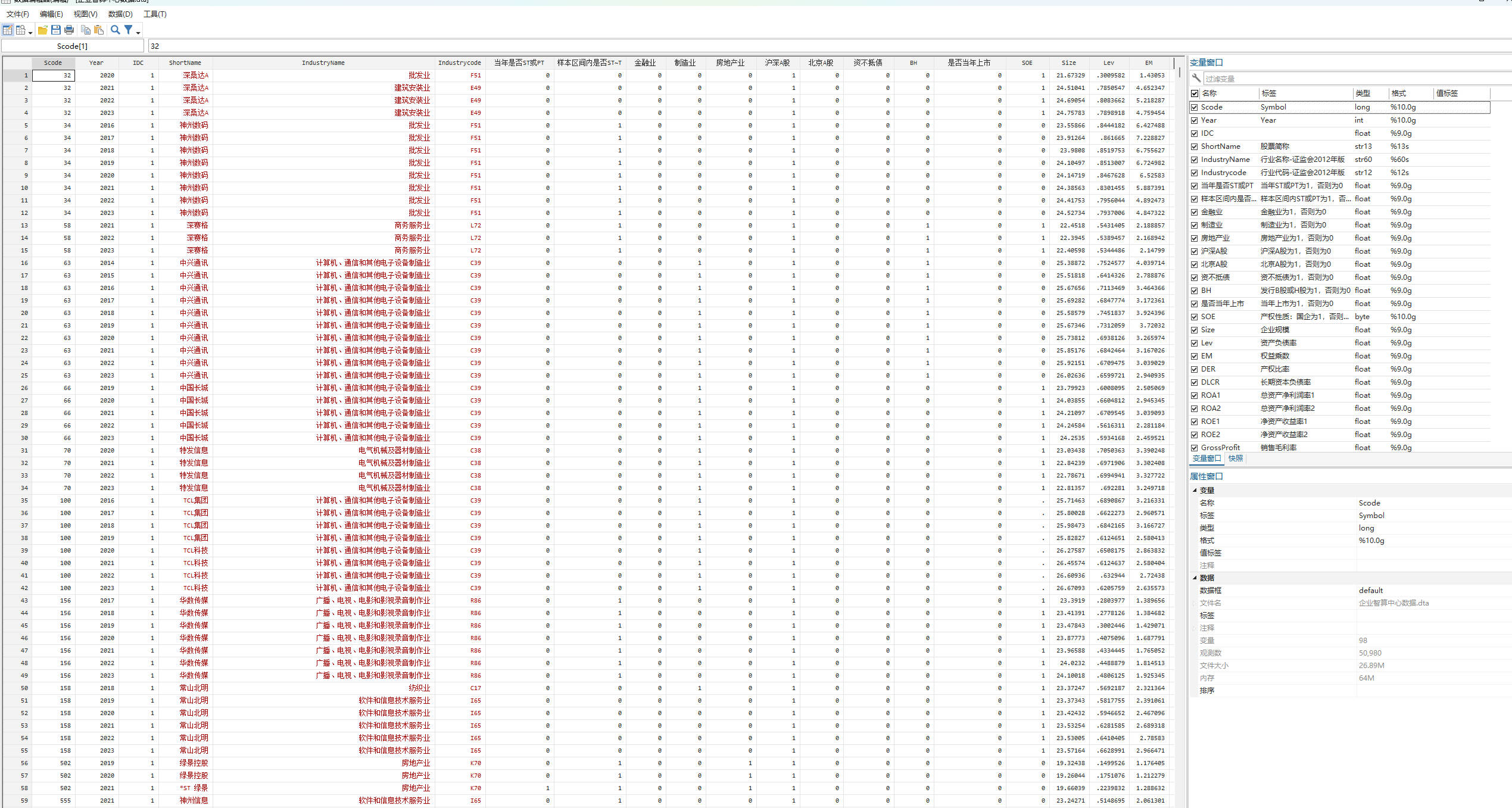This screenshot has width=1512, height=808.
Task: Open the dropdown arrow beside the filter funnel
Action: click(138, 32)
